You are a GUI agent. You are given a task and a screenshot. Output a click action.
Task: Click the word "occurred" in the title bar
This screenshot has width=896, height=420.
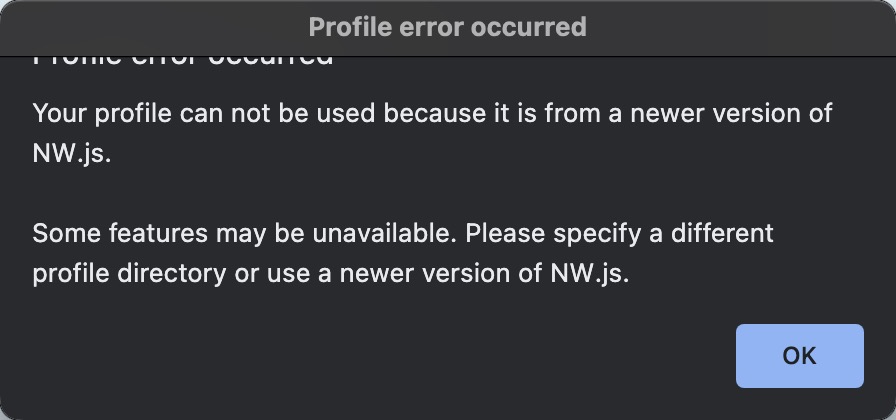535,27
